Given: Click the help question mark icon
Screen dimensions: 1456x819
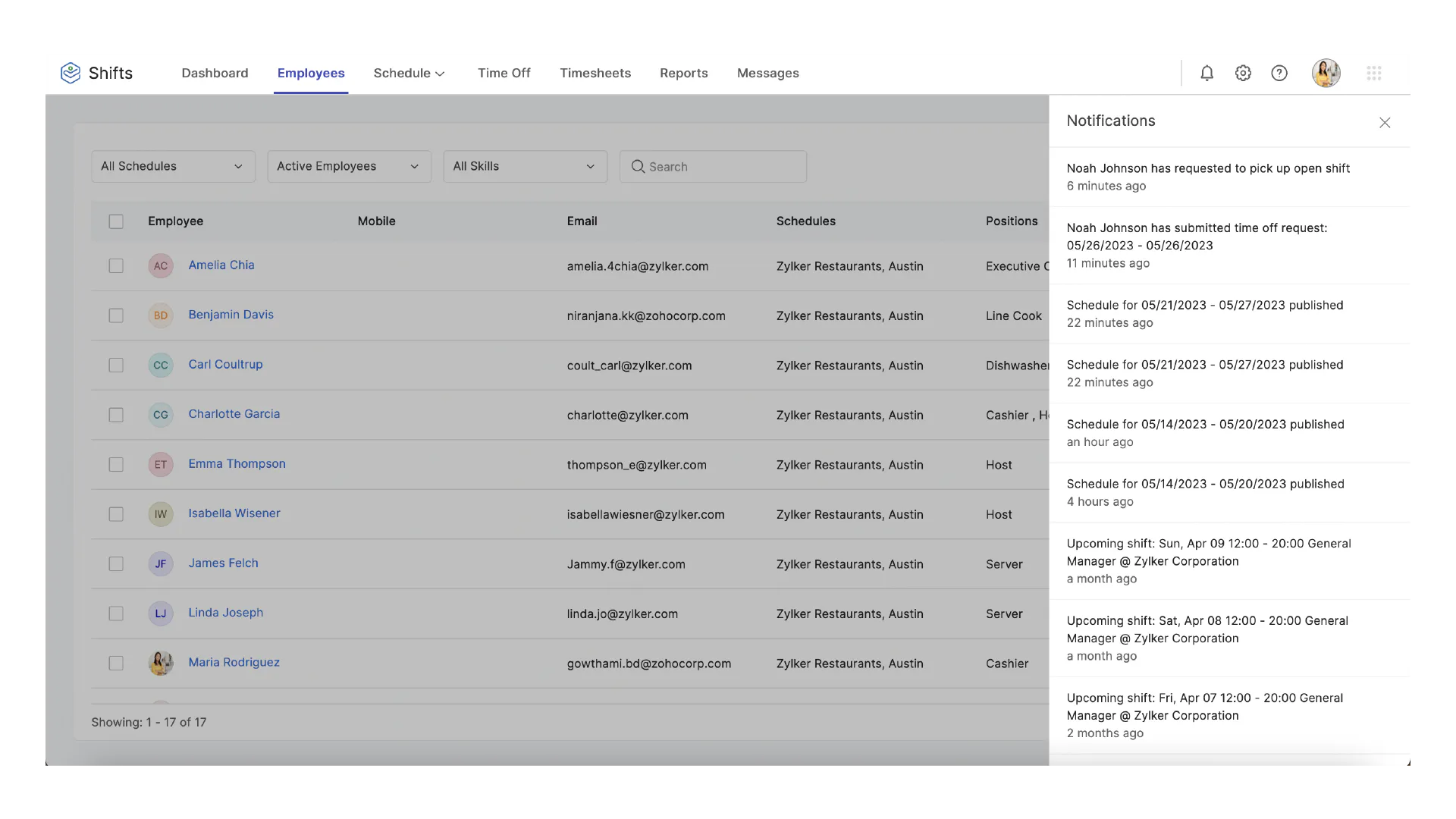Looking at the screenshot, I should [x=1279, y=73].
